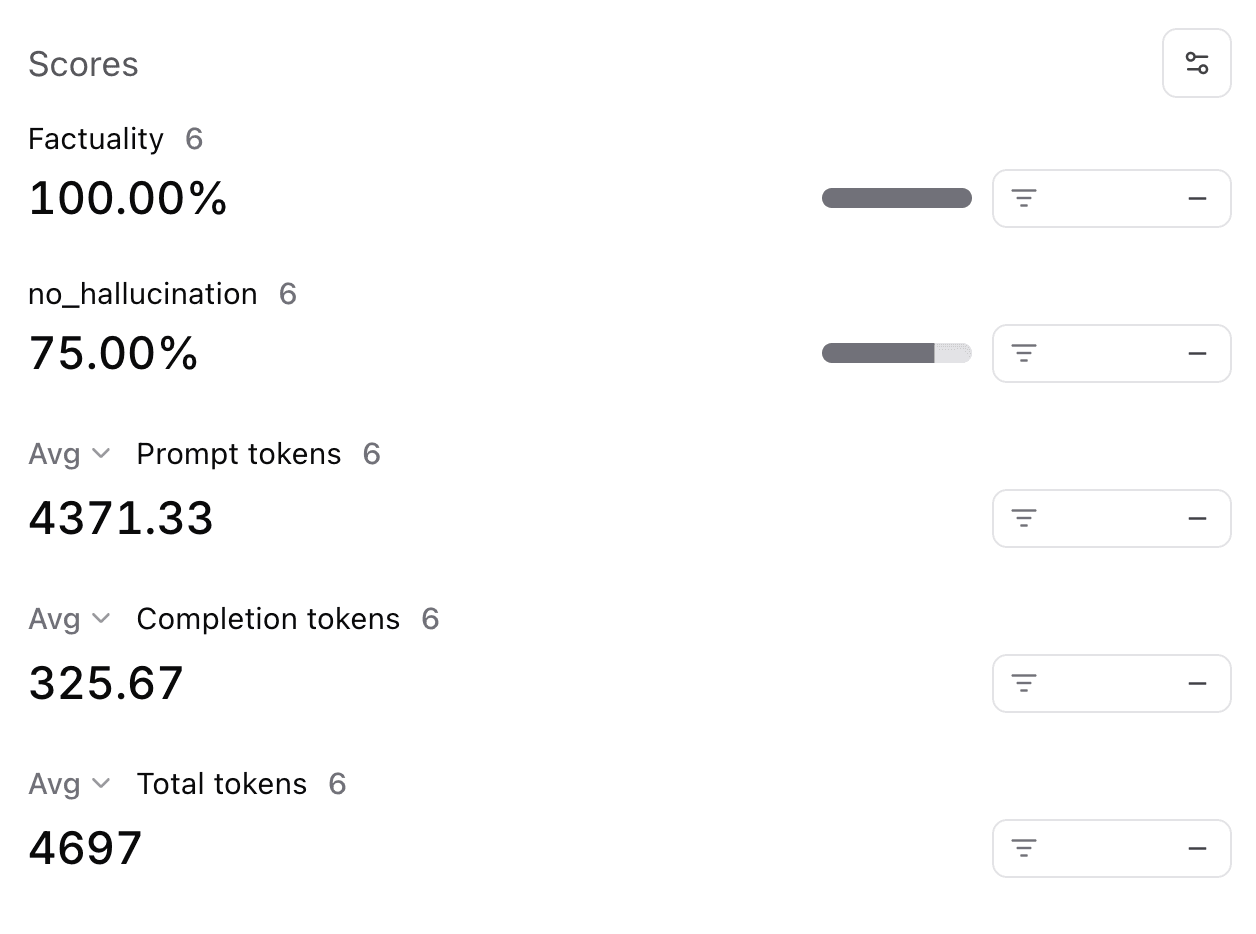Viewport: 1256px width, 934px height.
Task: Open the Avg dropdown for Total tokens
Action: coord(68,784)
